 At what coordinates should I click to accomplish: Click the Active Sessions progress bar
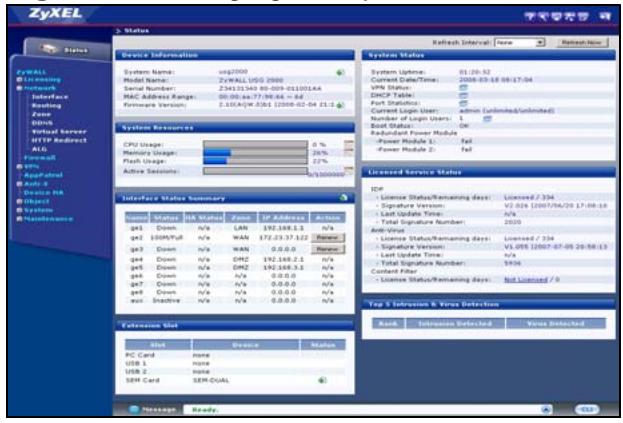coord(255,171)
